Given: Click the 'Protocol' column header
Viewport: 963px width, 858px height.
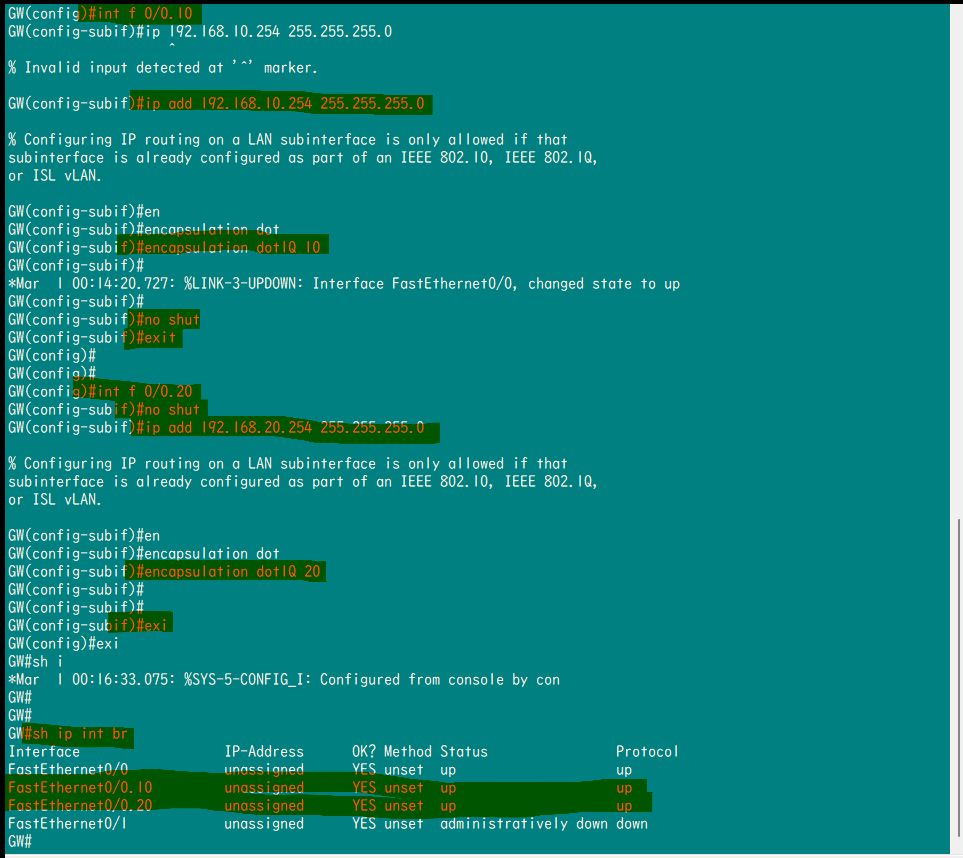Looking at the screenshot, I should (x=646, y=751).
